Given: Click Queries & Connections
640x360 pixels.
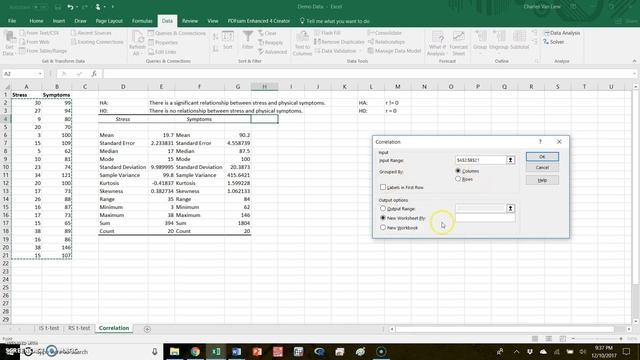Looking at the screenshot, I should [x=177, y=33].
